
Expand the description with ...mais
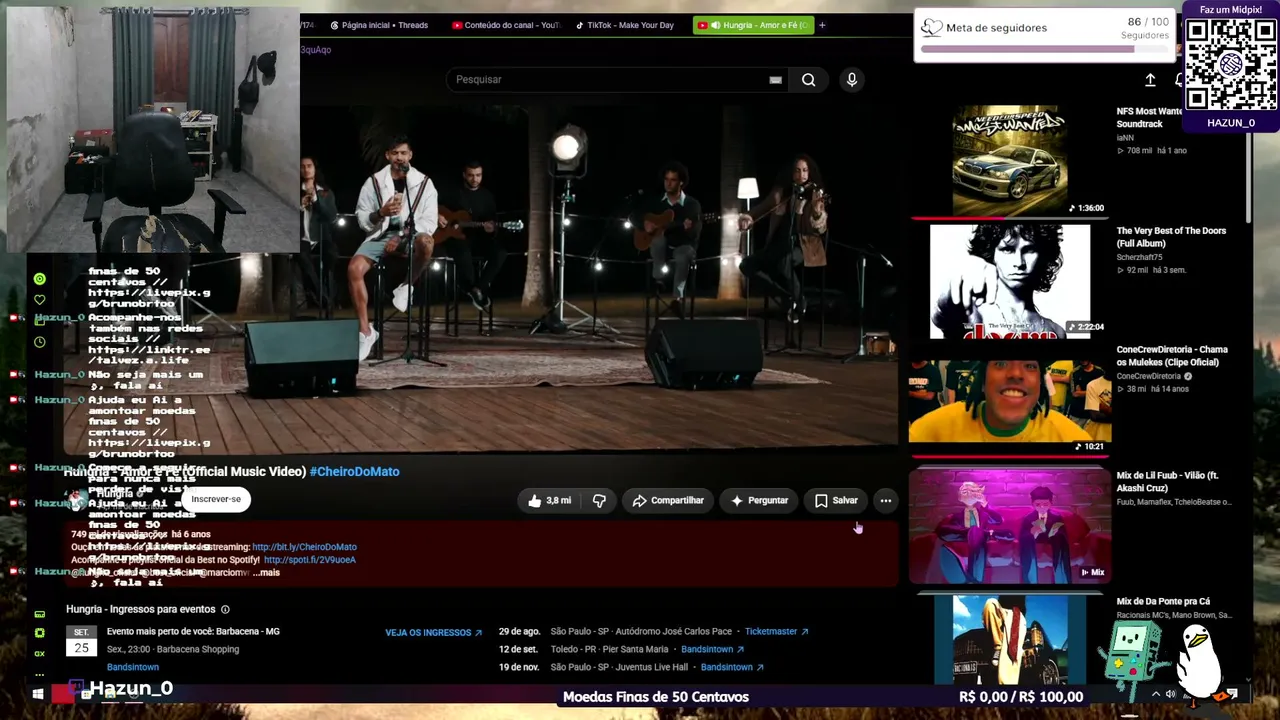tap(266, 573)
